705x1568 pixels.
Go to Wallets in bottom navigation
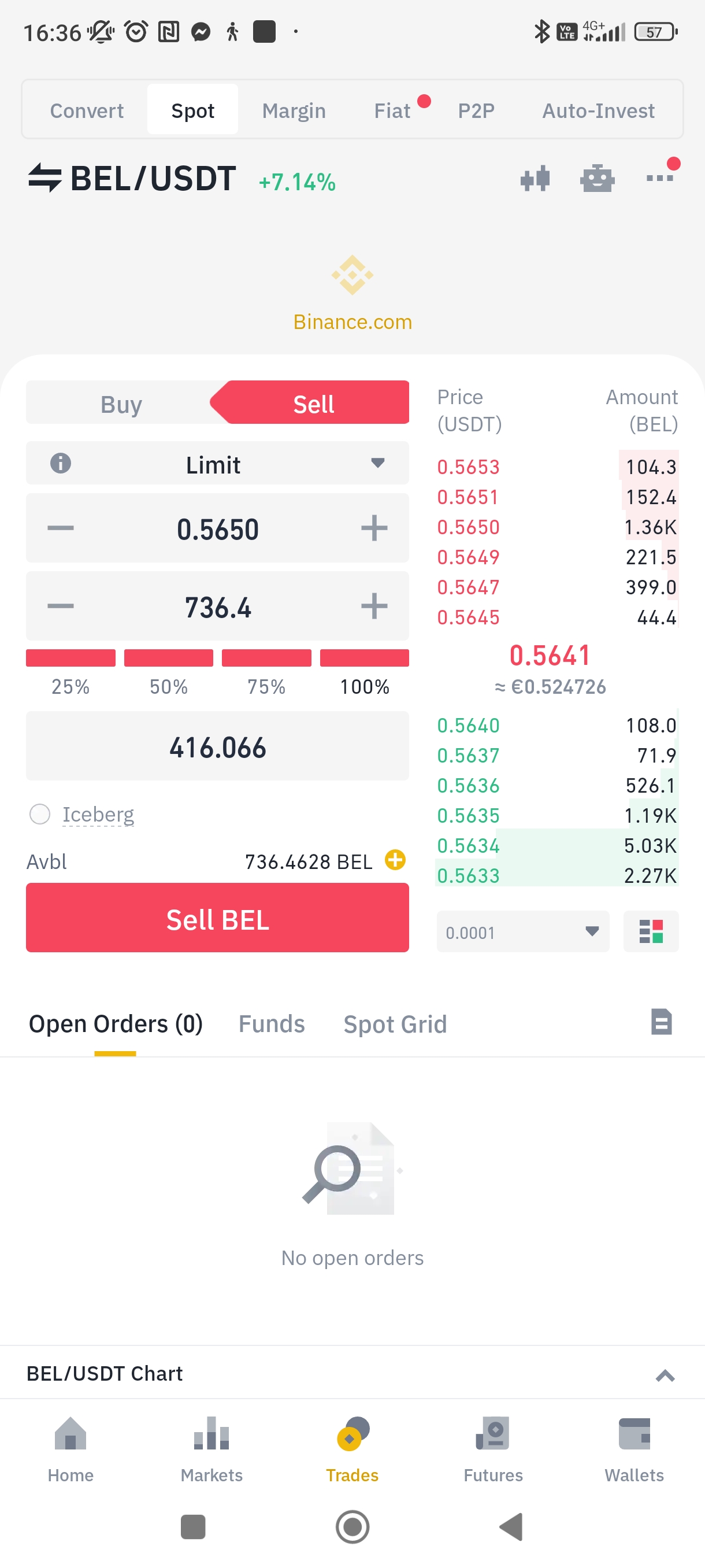634,1449
